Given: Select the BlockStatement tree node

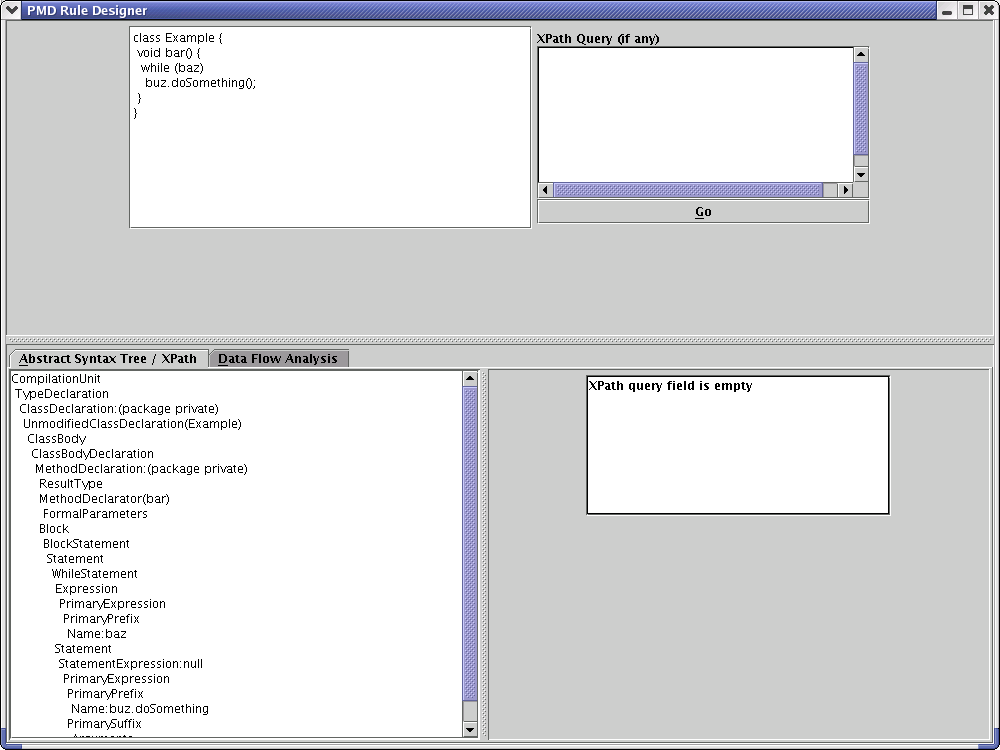Looking at the screenshot, I should tap(86, 543).
